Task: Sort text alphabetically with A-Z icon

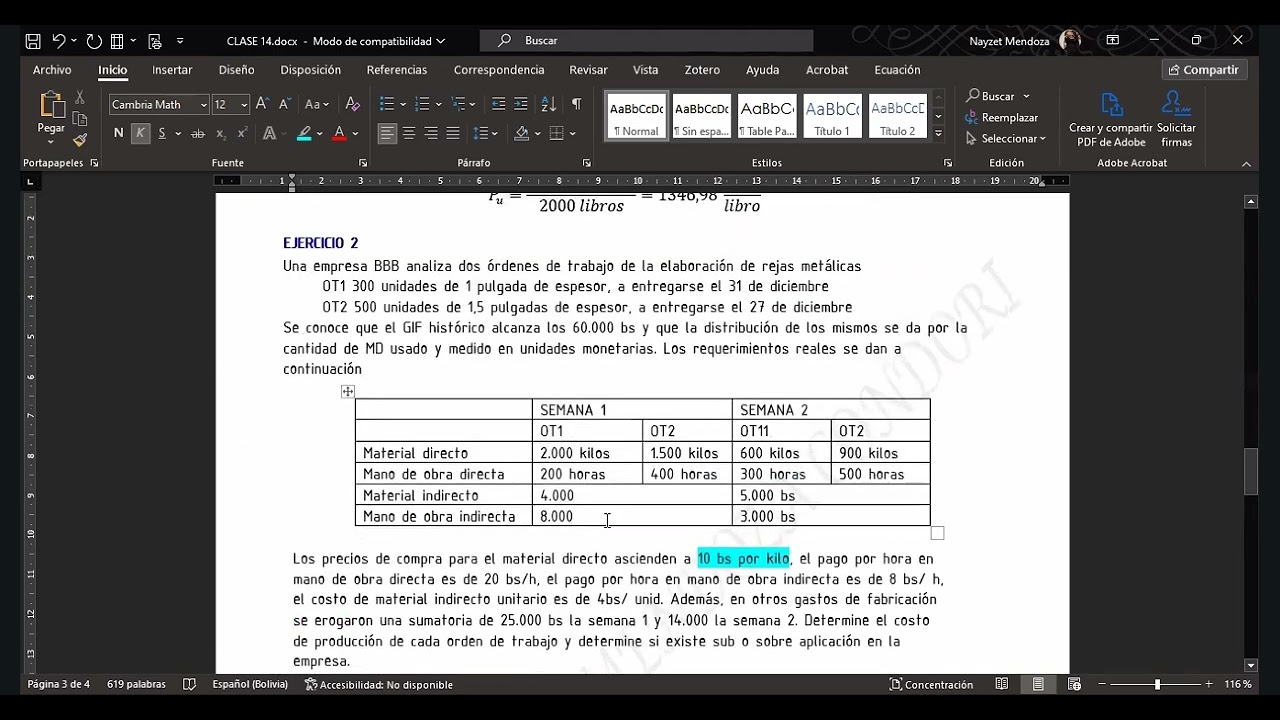Action: tap(548, 104)
